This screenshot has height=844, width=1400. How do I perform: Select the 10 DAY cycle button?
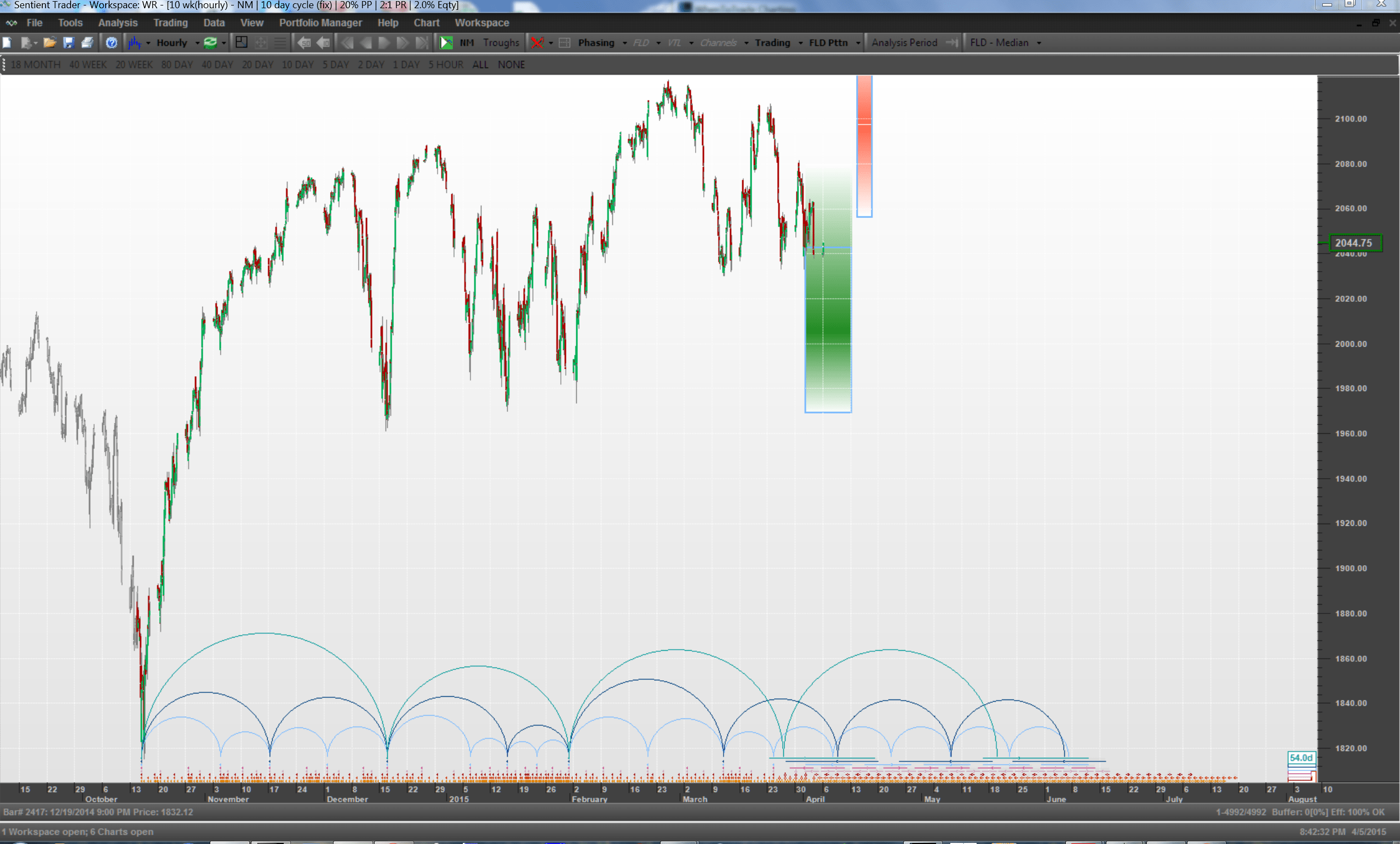pos(297,64)
